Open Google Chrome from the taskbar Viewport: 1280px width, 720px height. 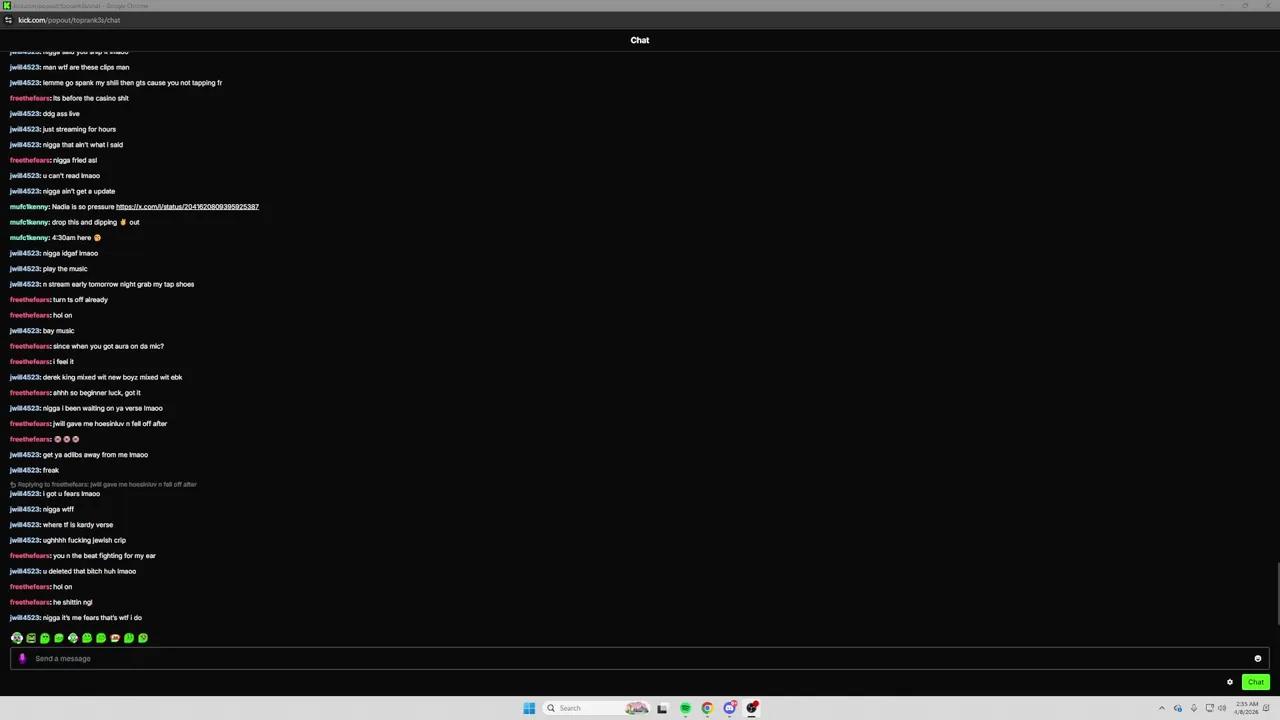(707, 708)
